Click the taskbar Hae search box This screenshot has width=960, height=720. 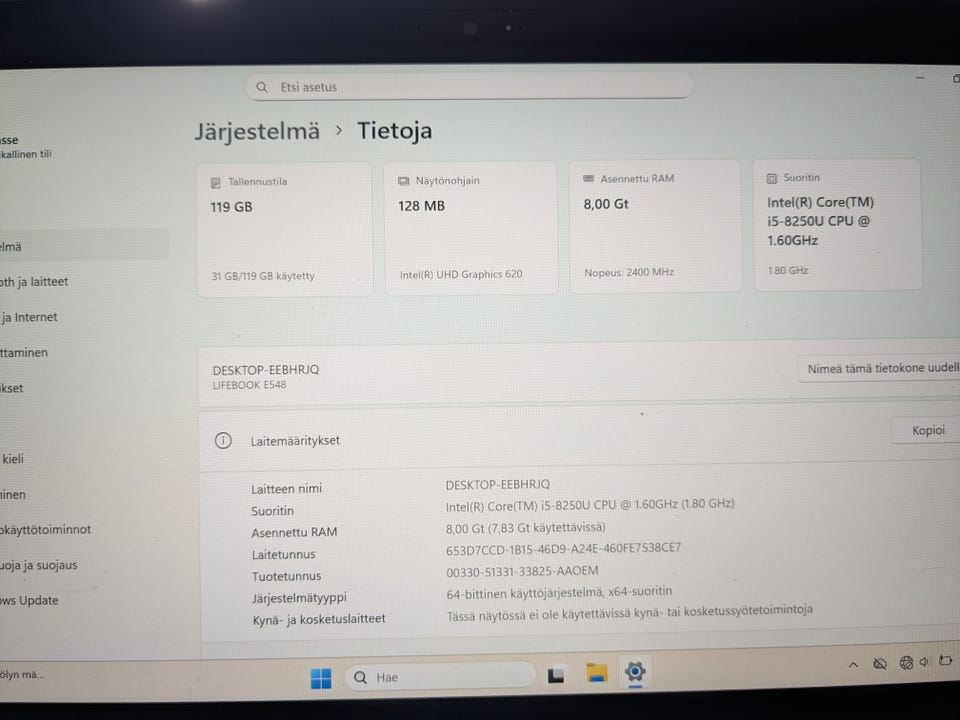click(440, 677)
